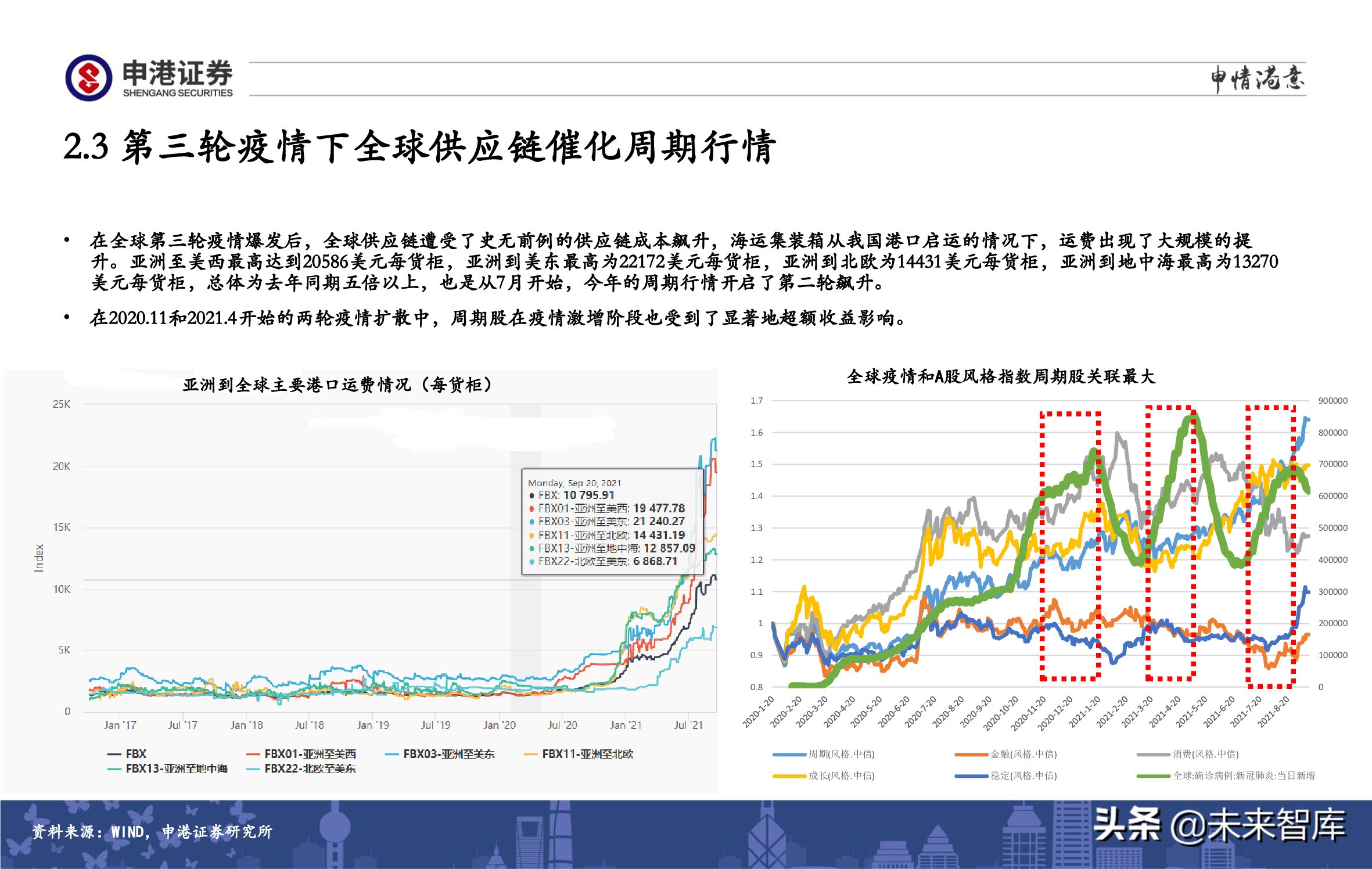Click the Jan '20 x-axis label

(x=500, y=726)
